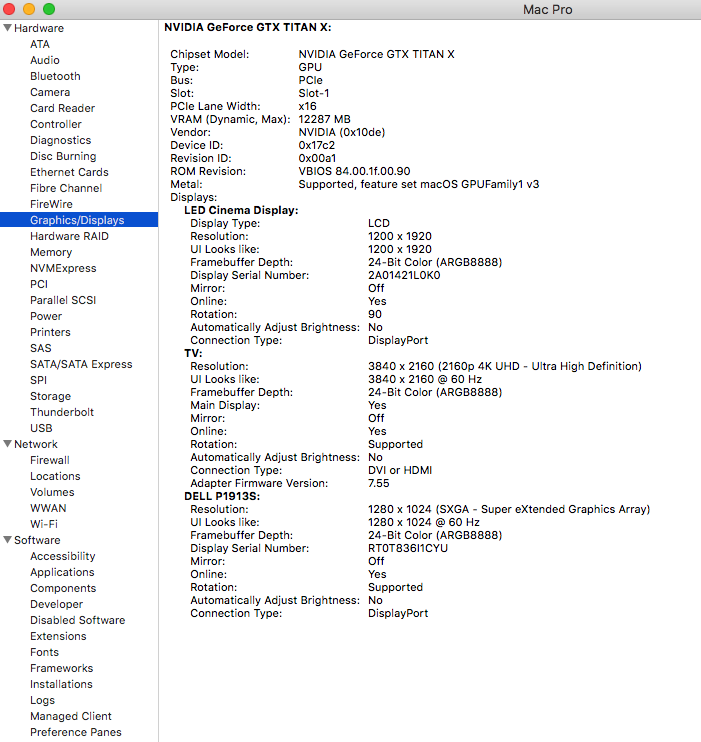Click the DELL P1913S heading
The height and width of the screenshot is (742, 701).
[222, 496]
